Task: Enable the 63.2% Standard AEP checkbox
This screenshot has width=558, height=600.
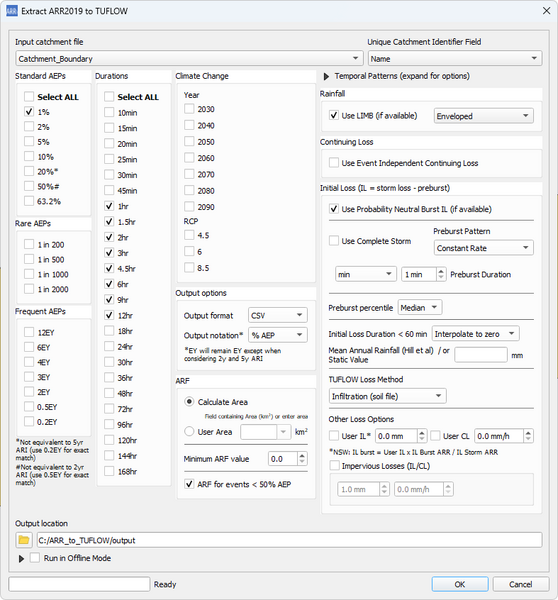Action: click(29, 201)
